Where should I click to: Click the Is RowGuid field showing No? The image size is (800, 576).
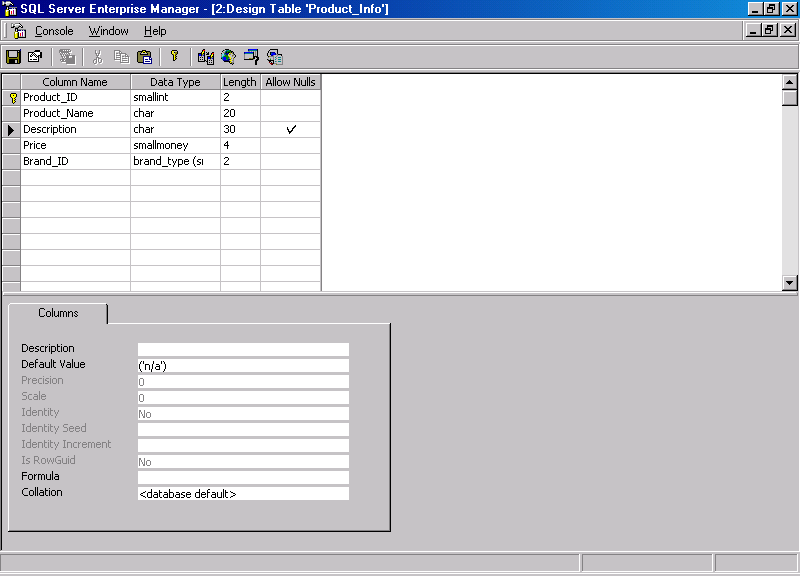pos(243,461)
